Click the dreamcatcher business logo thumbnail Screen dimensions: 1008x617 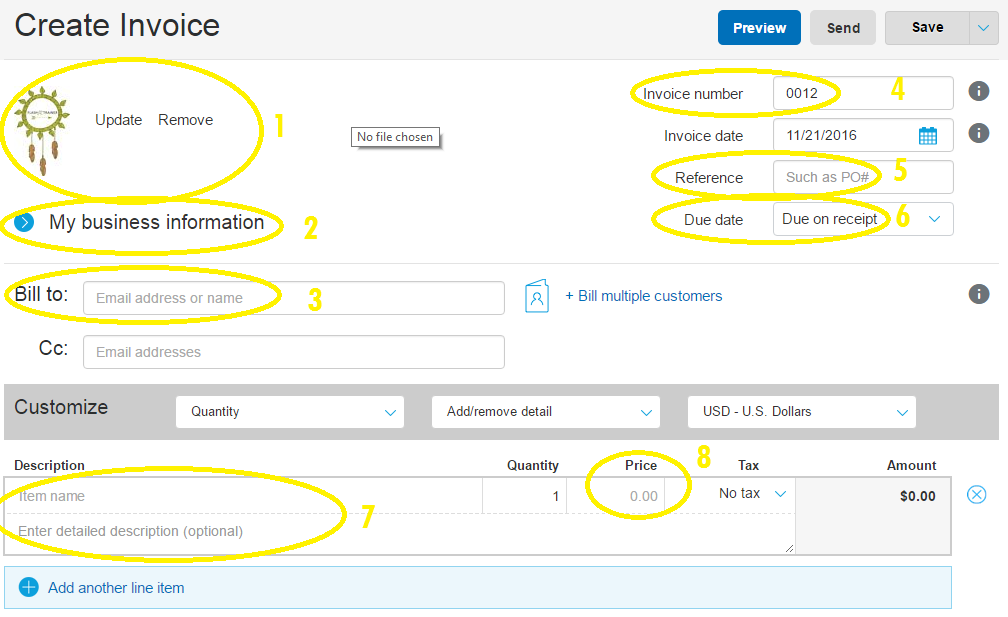42,130
